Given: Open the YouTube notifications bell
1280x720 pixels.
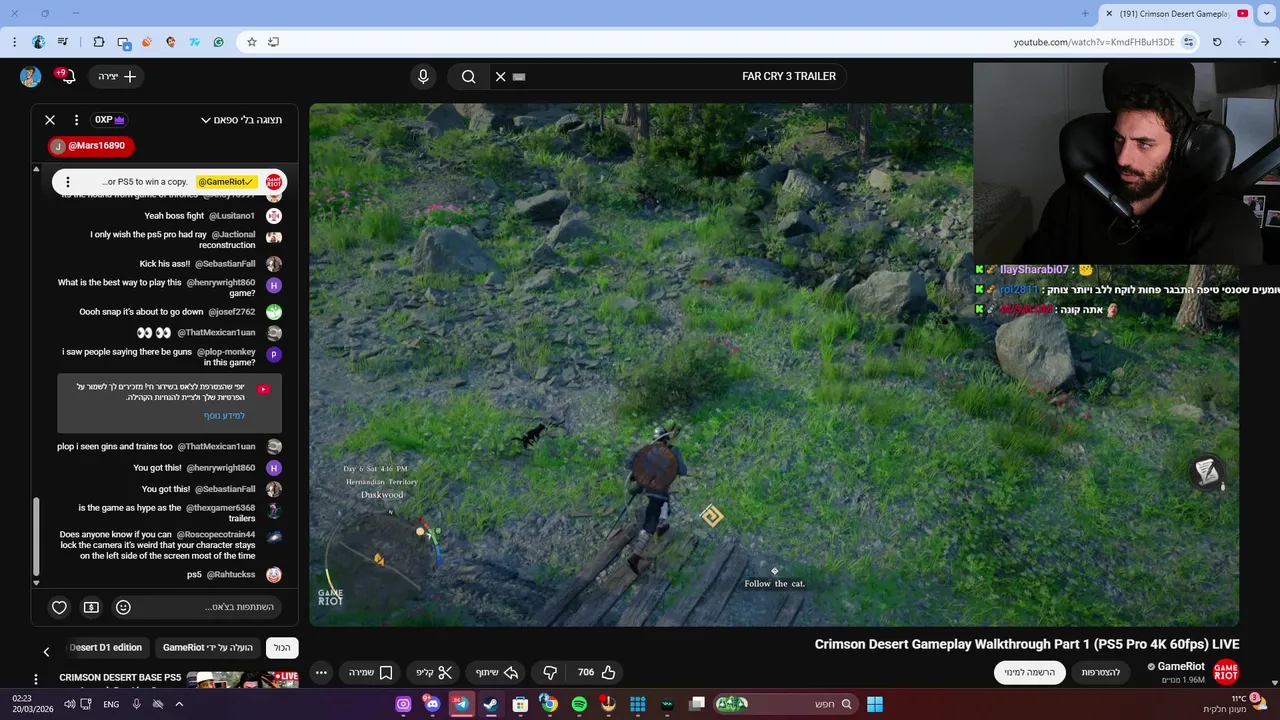Looking at the screenshot, I should tap(68, 76).
